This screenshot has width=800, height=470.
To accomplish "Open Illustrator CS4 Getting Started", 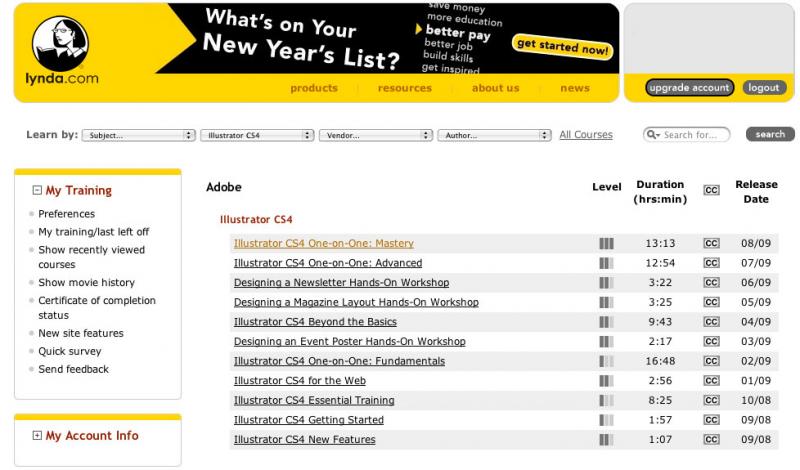I will point(309,420).
